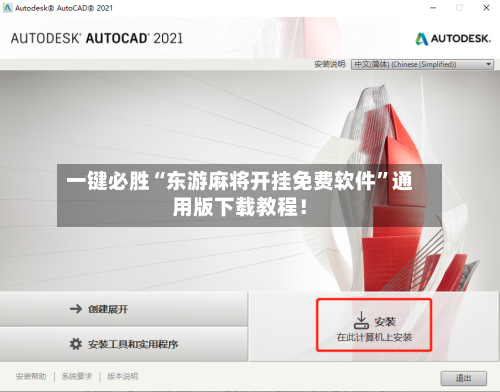
Task: Open the 安装帮助 link
Action: click(31, 377)
